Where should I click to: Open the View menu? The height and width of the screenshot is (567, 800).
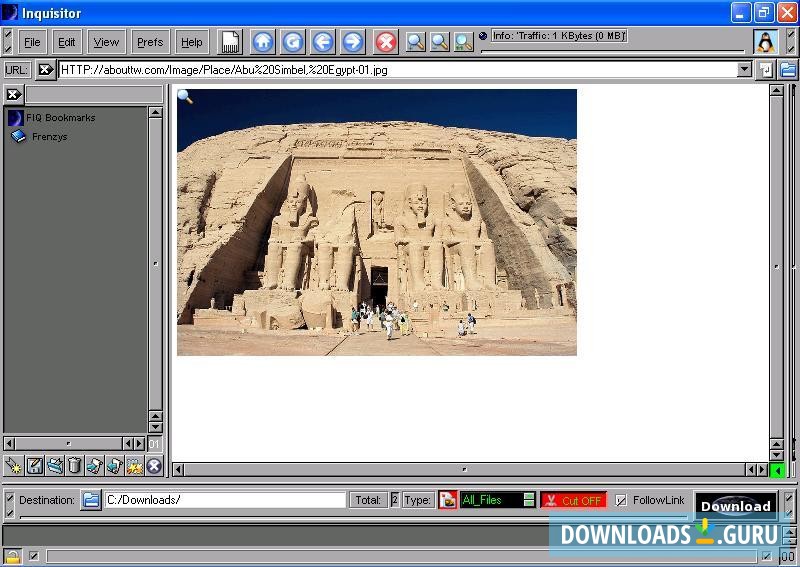[x=106, y=42]
